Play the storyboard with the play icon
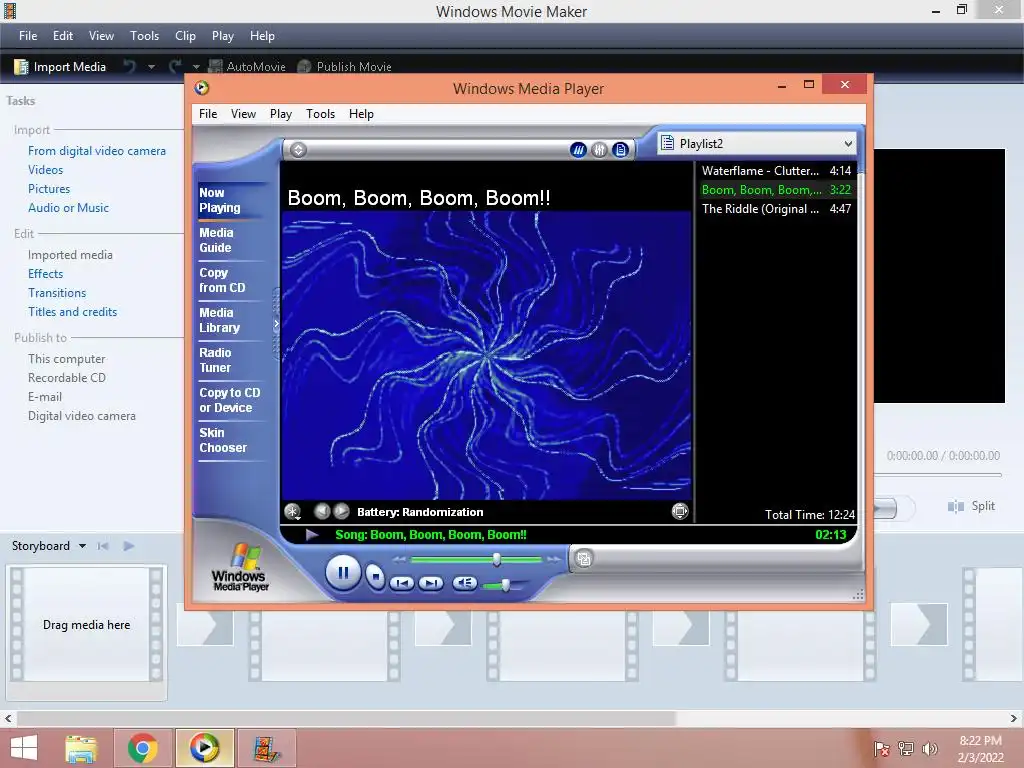Image resolution: width=1024 pixels, height=768 pixels. pos(129,546)
